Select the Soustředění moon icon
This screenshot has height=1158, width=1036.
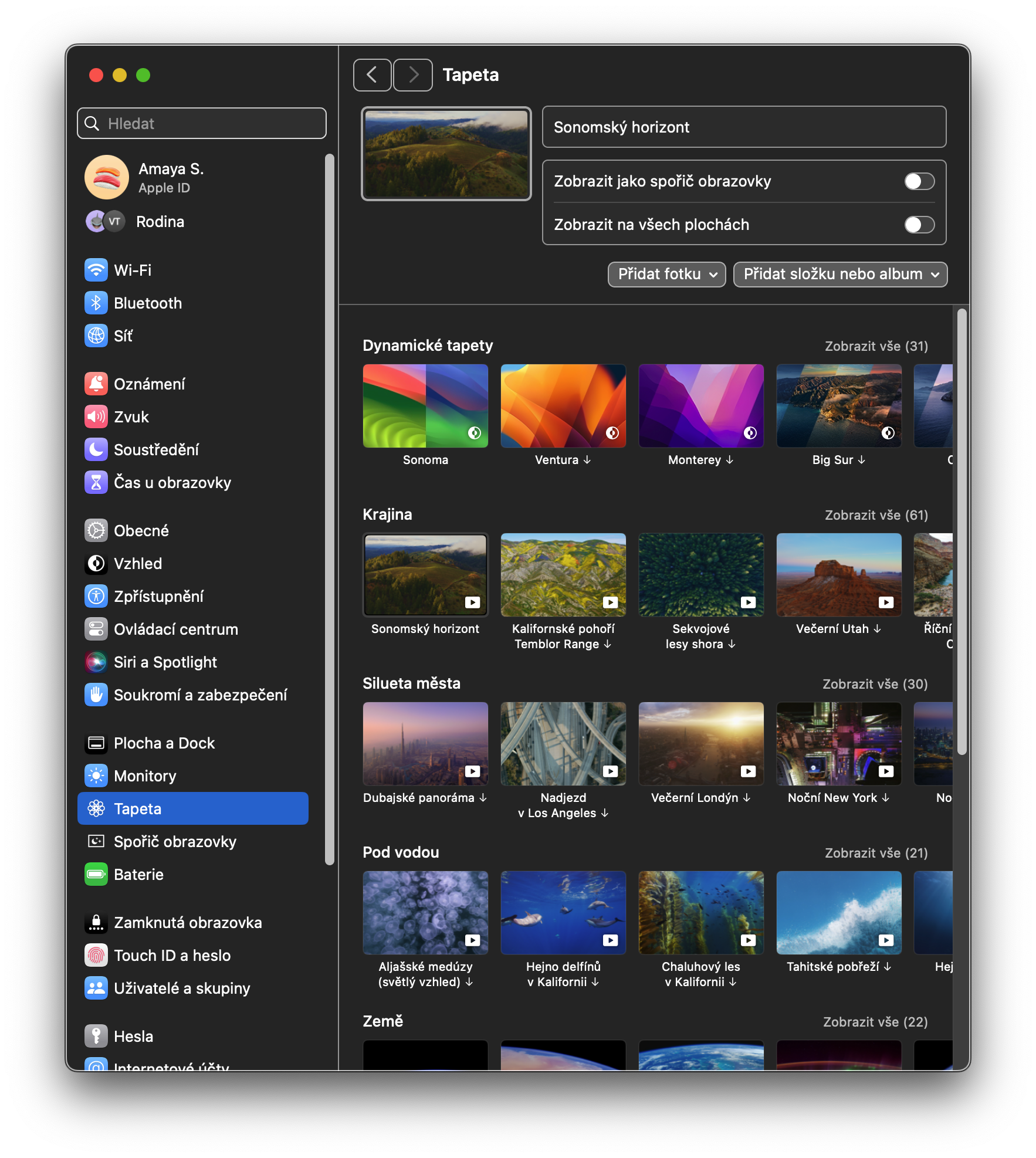(96, 450)
